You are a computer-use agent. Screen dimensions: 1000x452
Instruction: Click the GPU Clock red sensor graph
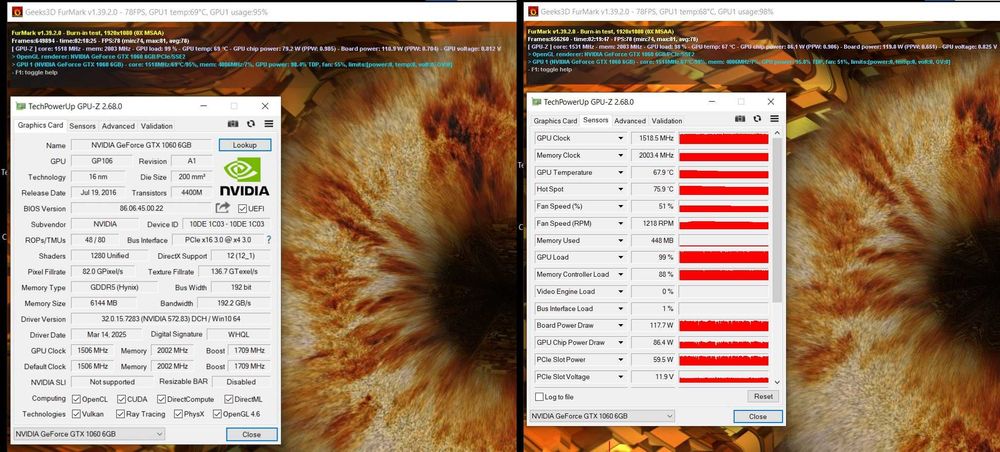coord(723,138)
